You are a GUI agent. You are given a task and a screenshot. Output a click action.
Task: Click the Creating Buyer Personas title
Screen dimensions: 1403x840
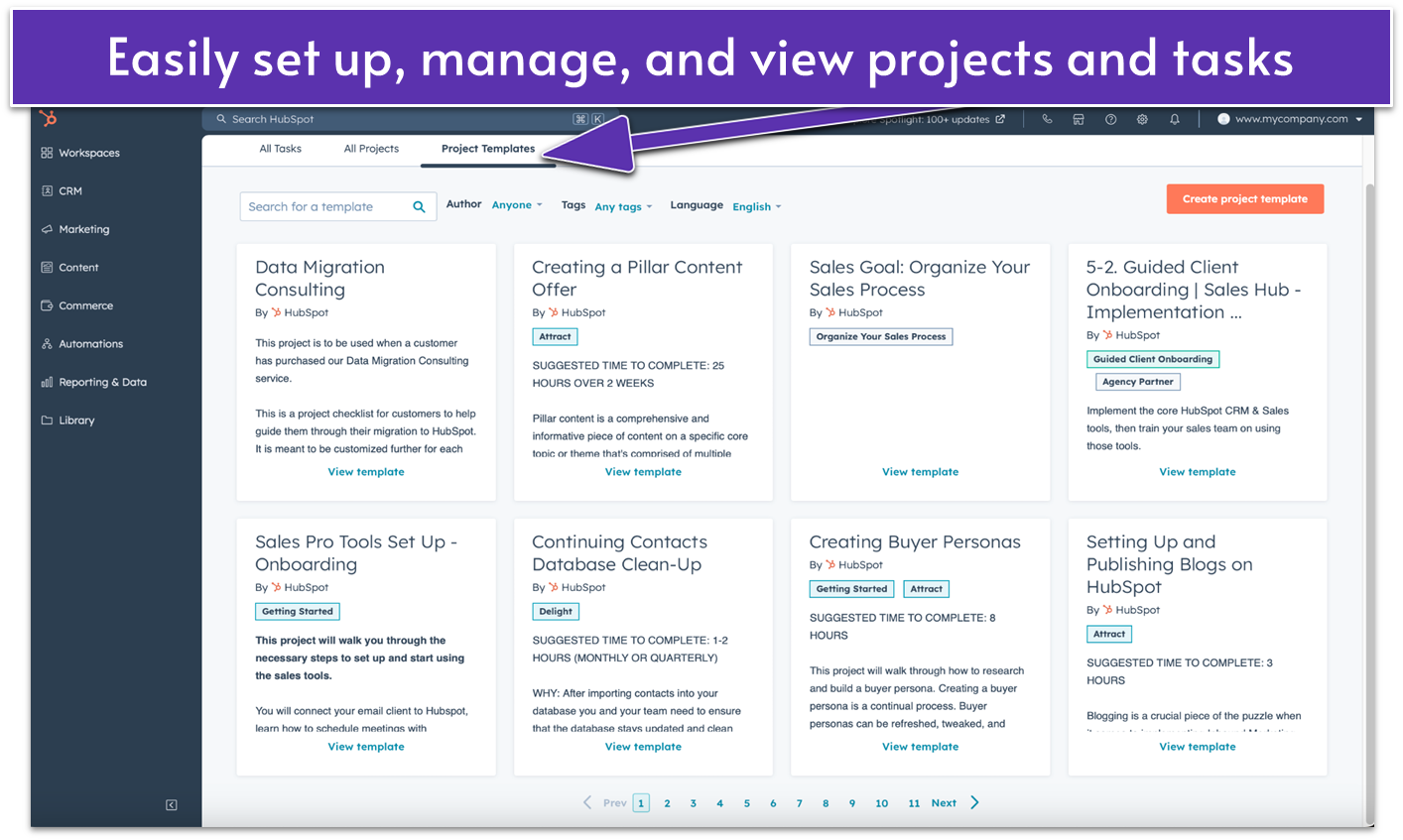pyautogui.click(x=915, y=542)
